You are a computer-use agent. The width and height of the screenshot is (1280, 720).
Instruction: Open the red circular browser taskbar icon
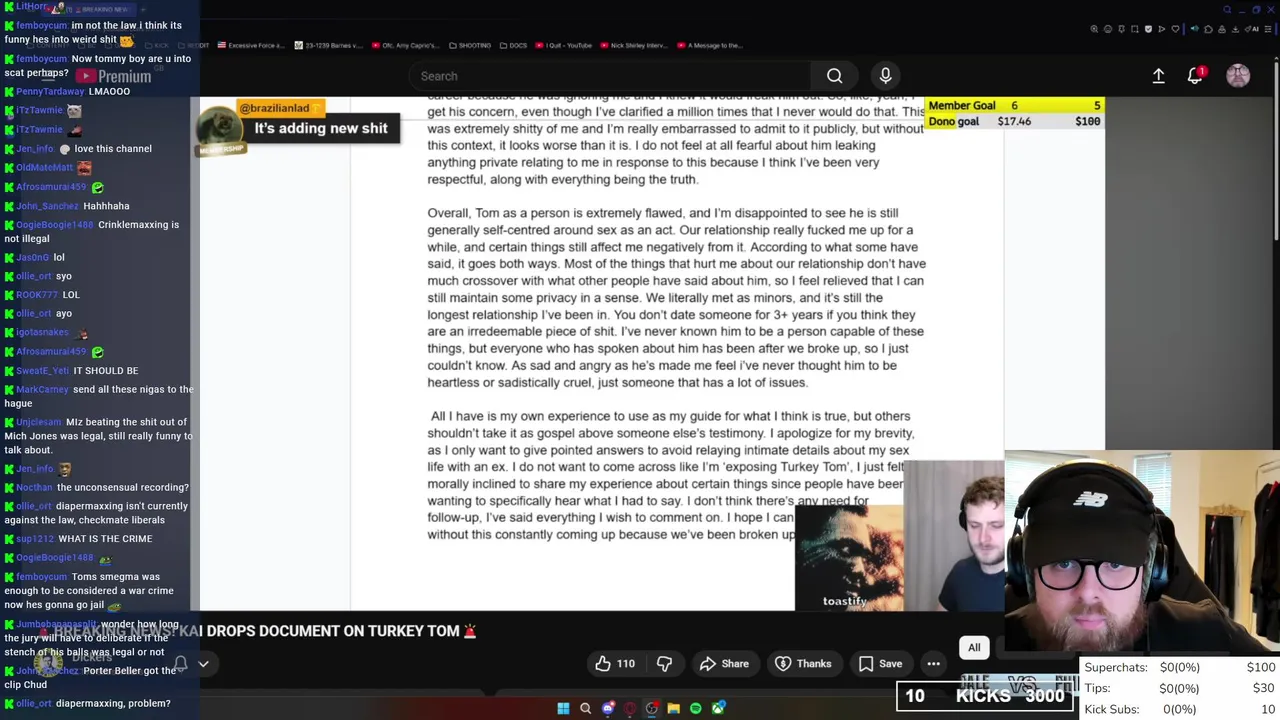point(630,709)
